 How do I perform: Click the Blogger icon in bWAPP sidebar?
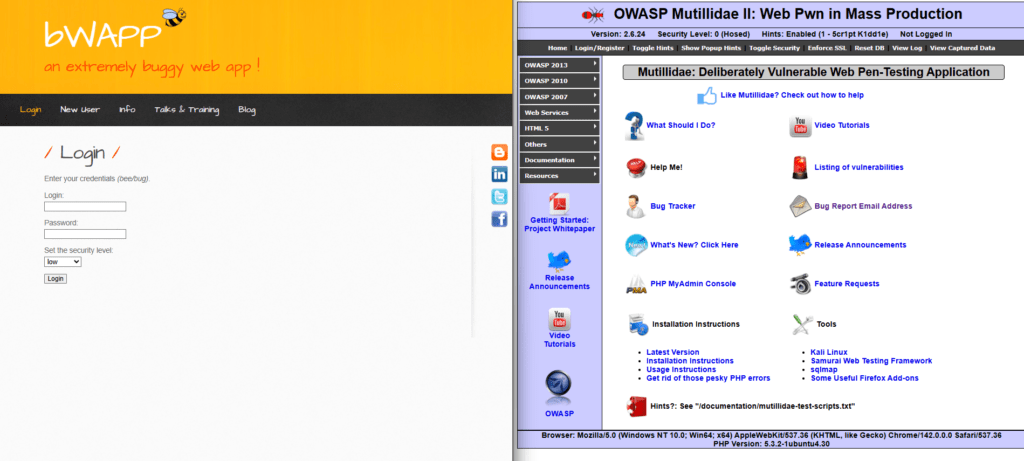tap(499, 152)
